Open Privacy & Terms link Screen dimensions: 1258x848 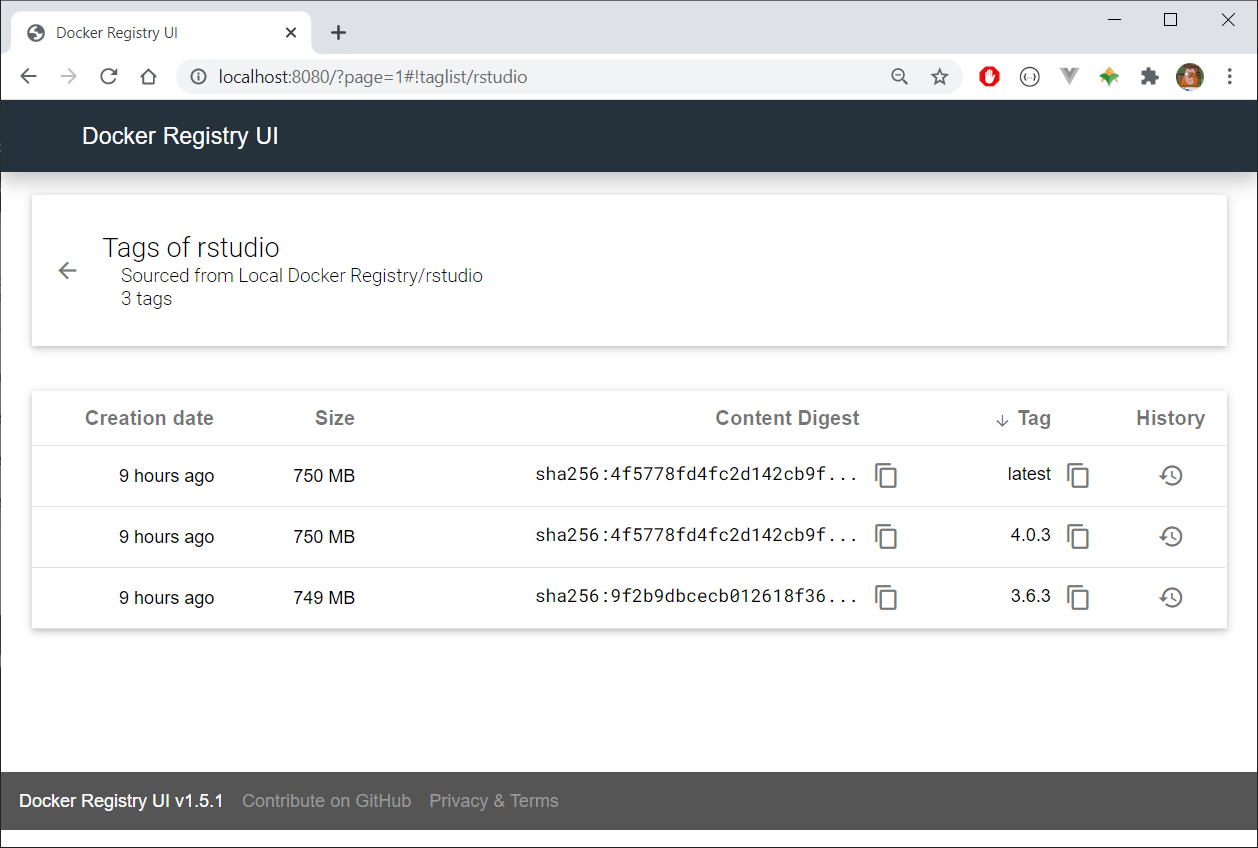(x=494, y=801)
